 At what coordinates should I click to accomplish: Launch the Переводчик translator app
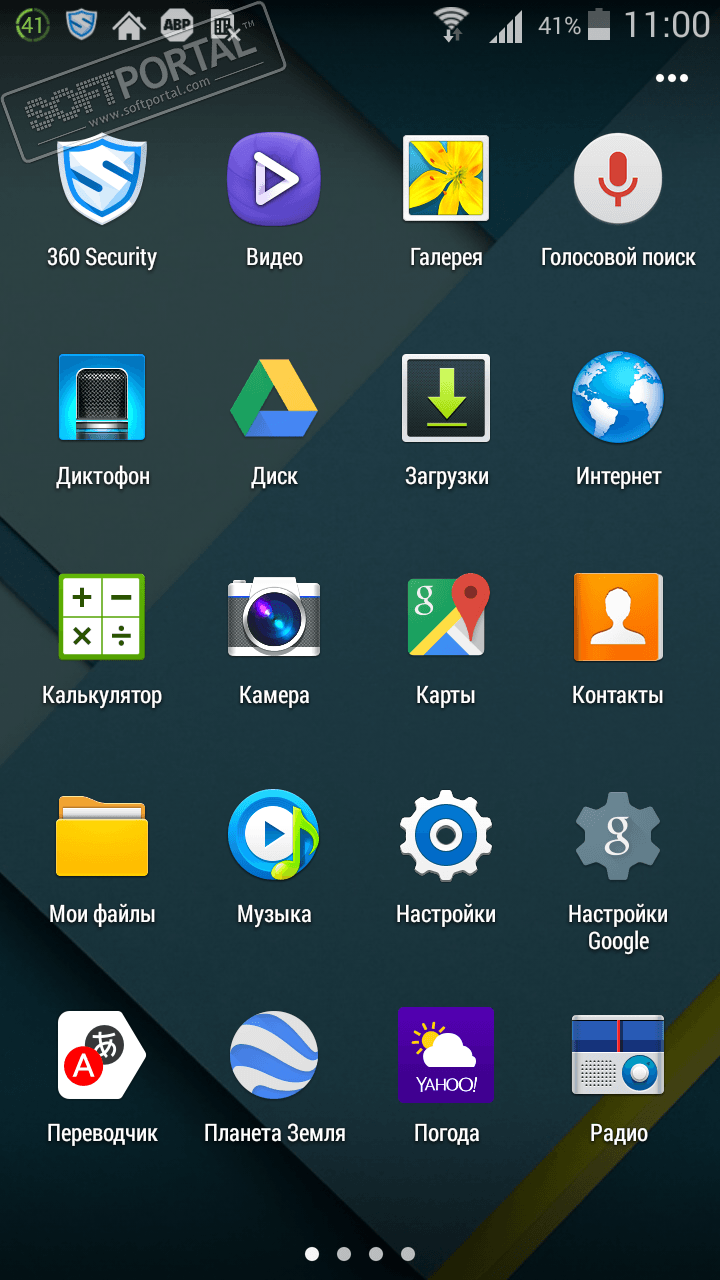tap(102, 1055)
